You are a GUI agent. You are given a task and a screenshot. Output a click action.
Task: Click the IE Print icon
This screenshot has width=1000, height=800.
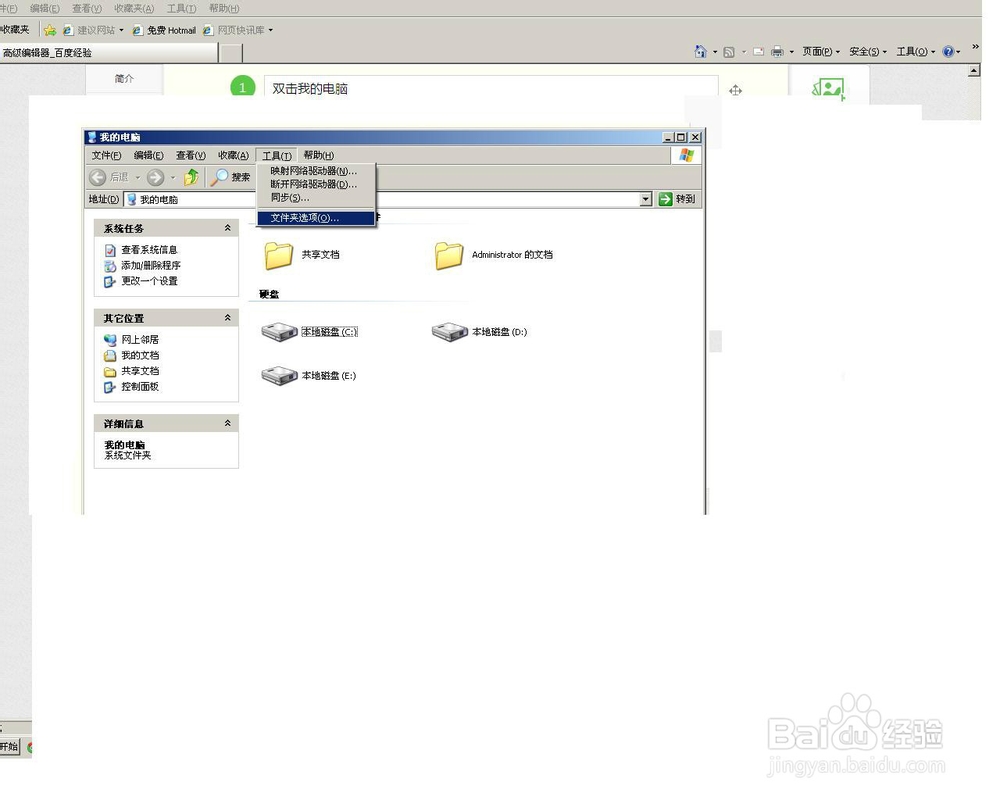pos(777,52)
